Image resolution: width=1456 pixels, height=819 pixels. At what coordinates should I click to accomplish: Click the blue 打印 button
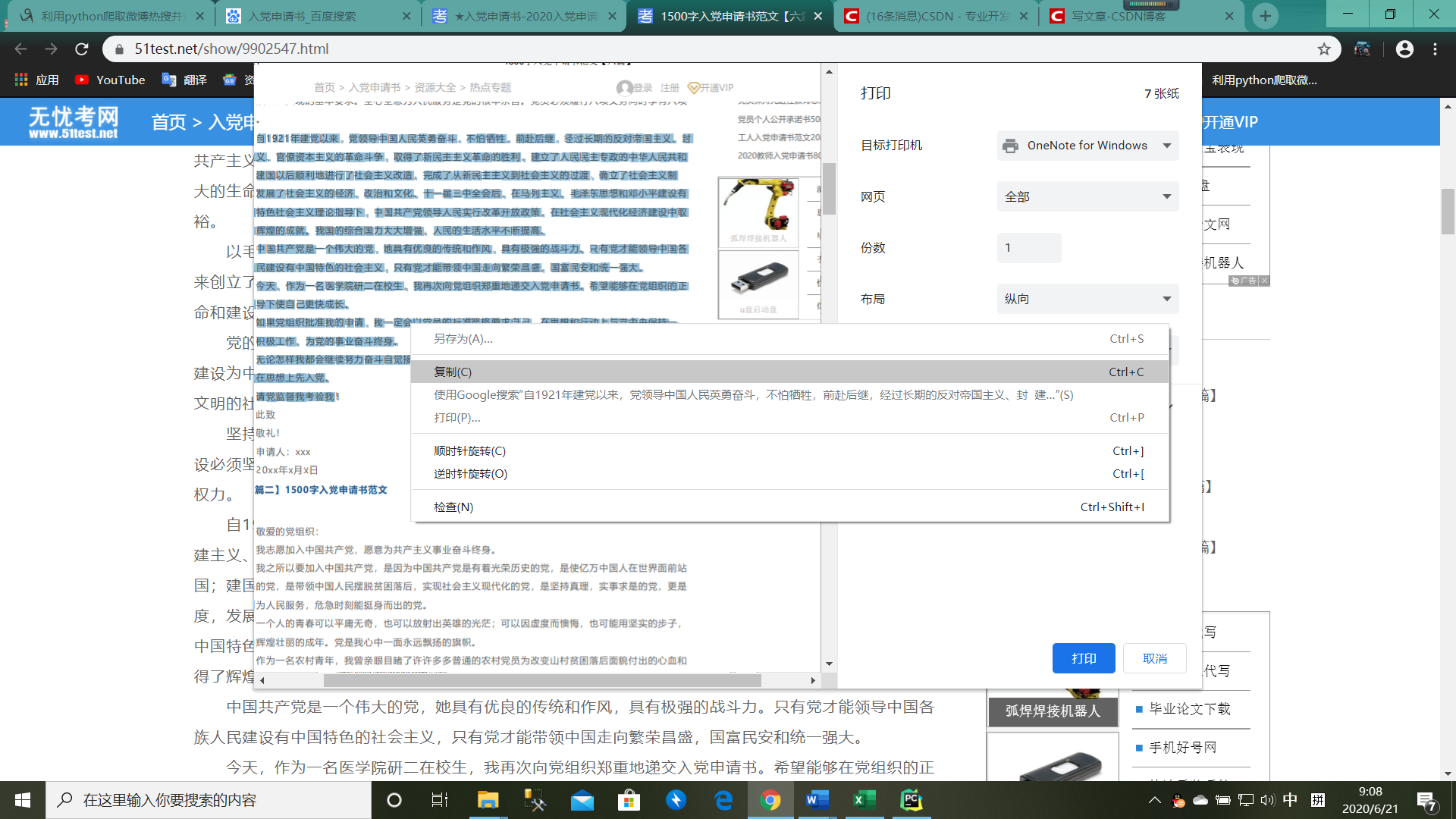click(1083, 658)
